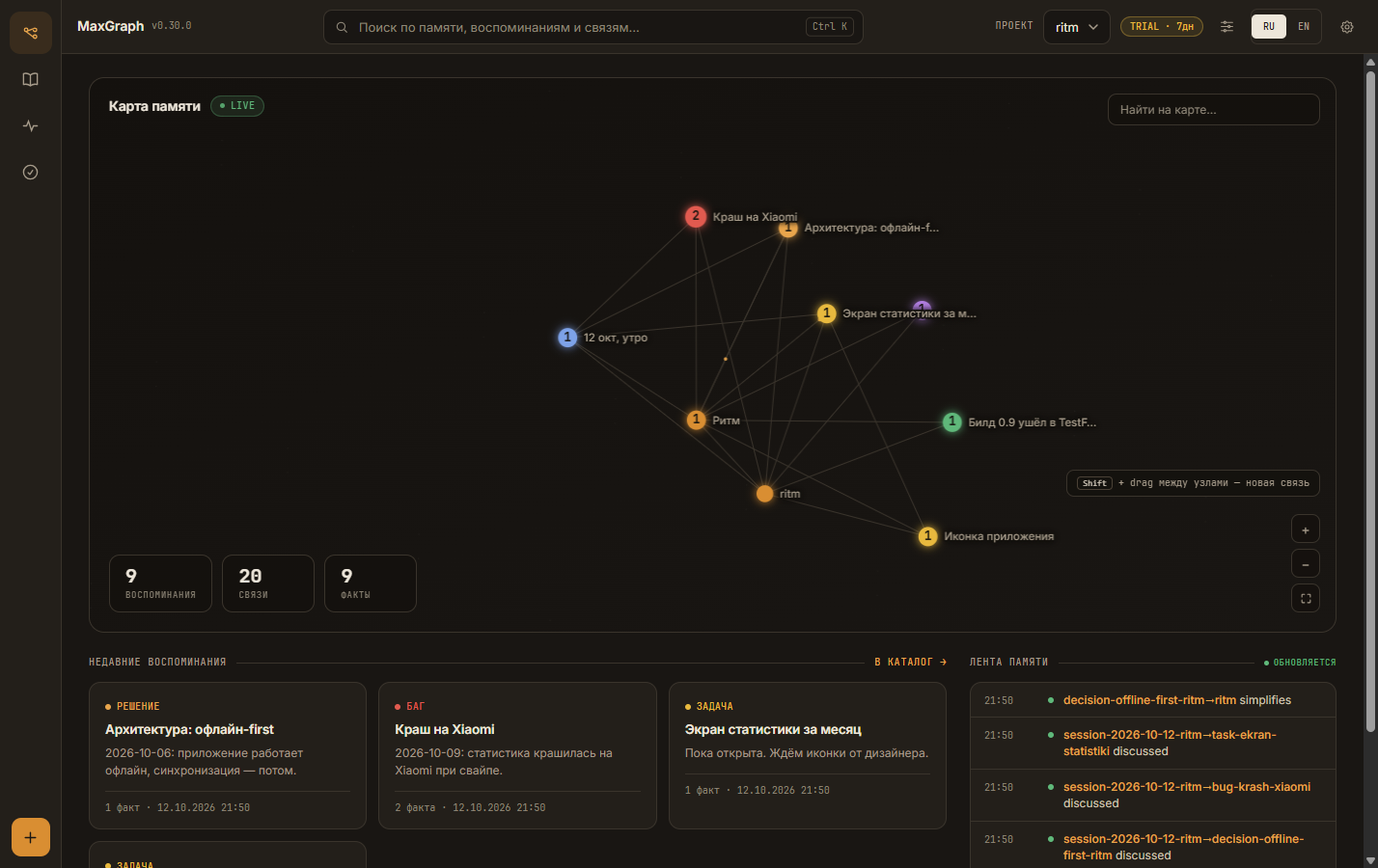1378x868 pixels.
Task: Select the red Краш на Xiaomi node
Action: coord(696,216)
